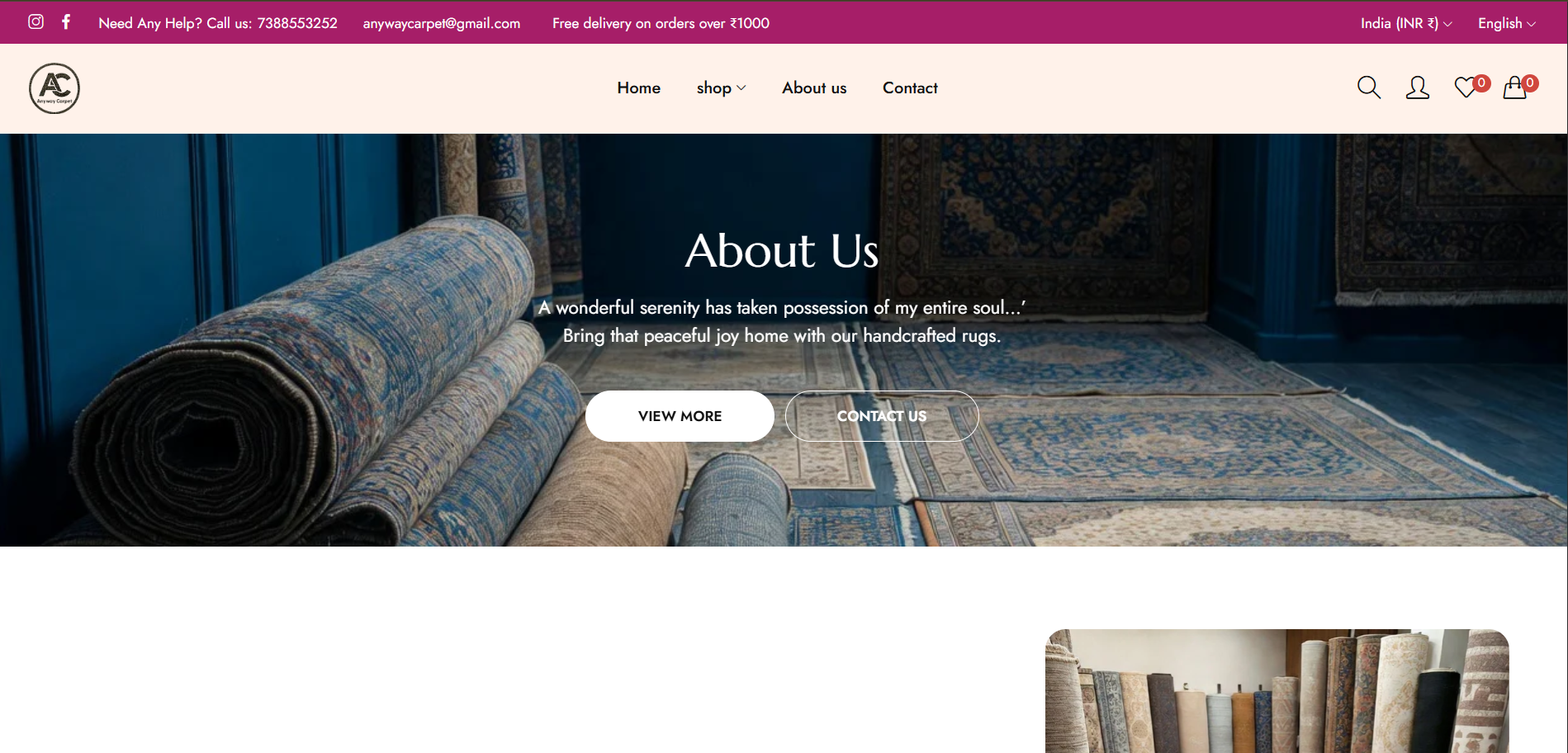Go to the Home menu item

[638, 88]
